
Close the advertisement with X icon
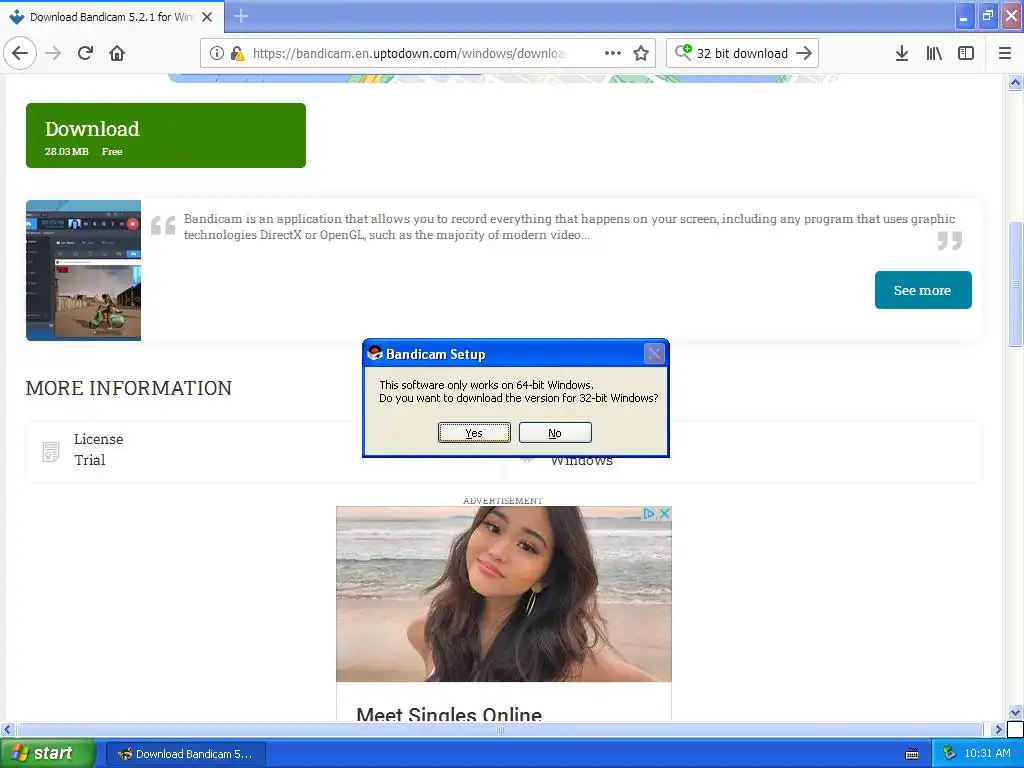pos(664,514)
